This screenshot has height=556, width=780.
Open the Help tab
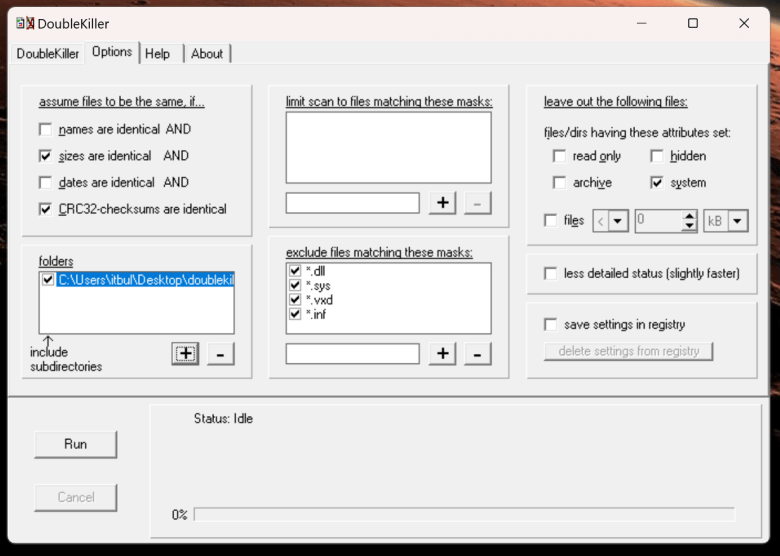157,54
